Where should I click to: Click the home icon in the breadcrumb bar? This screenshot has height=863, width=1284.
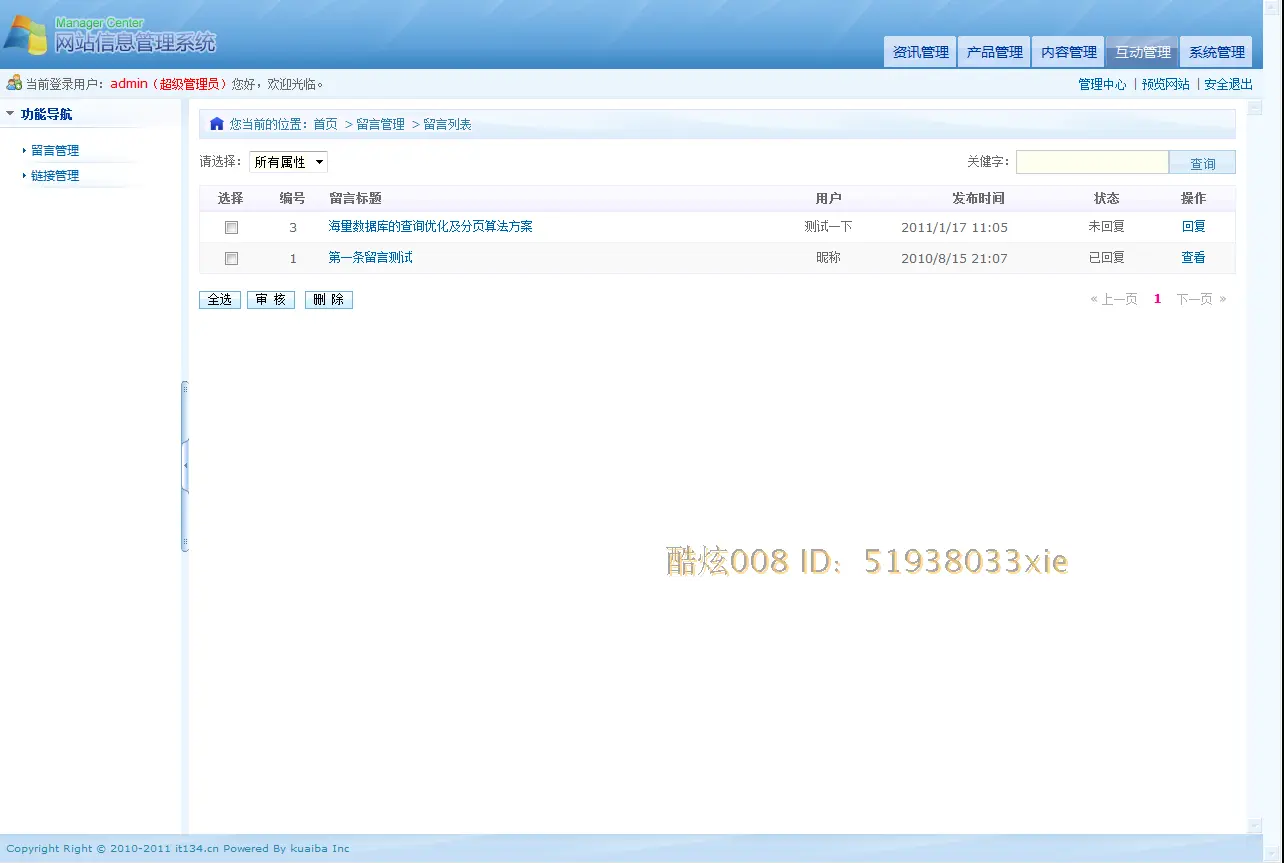tap(216, 124)
